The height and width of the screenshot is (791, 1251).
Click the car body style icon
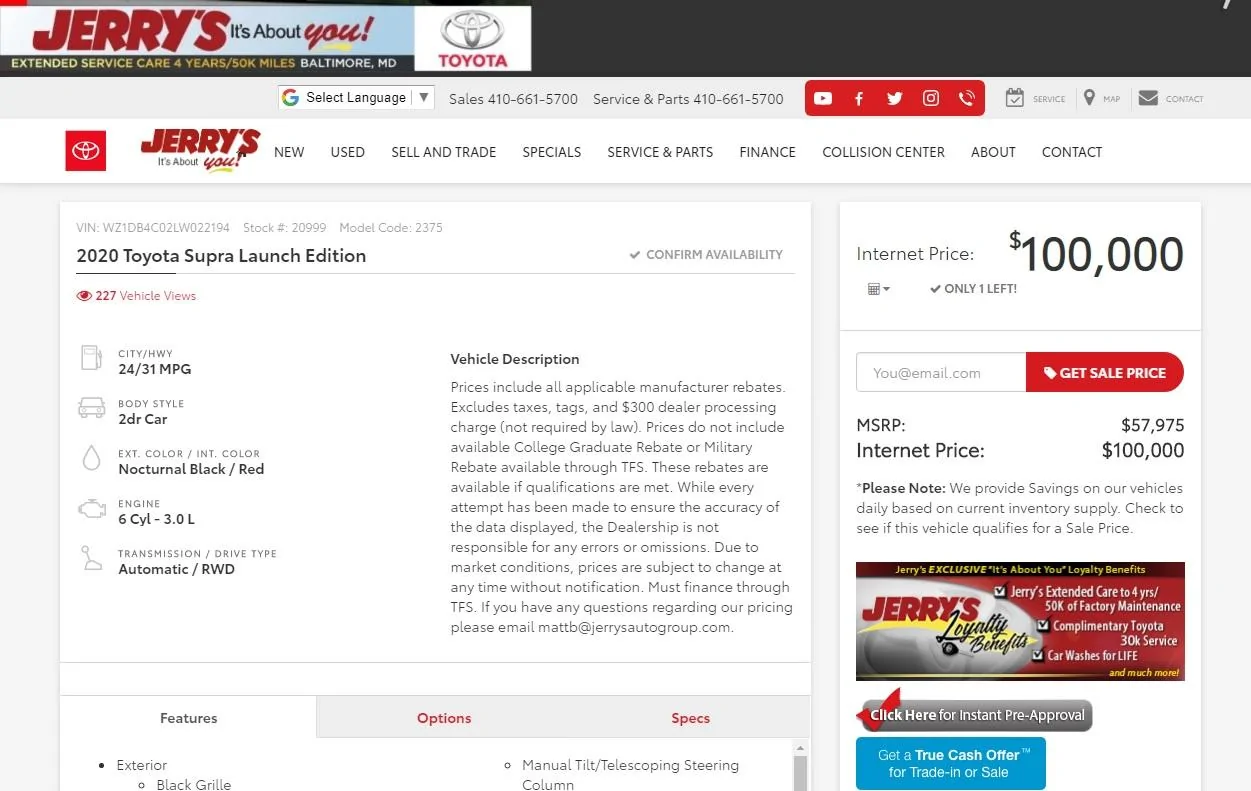point(91,409)
